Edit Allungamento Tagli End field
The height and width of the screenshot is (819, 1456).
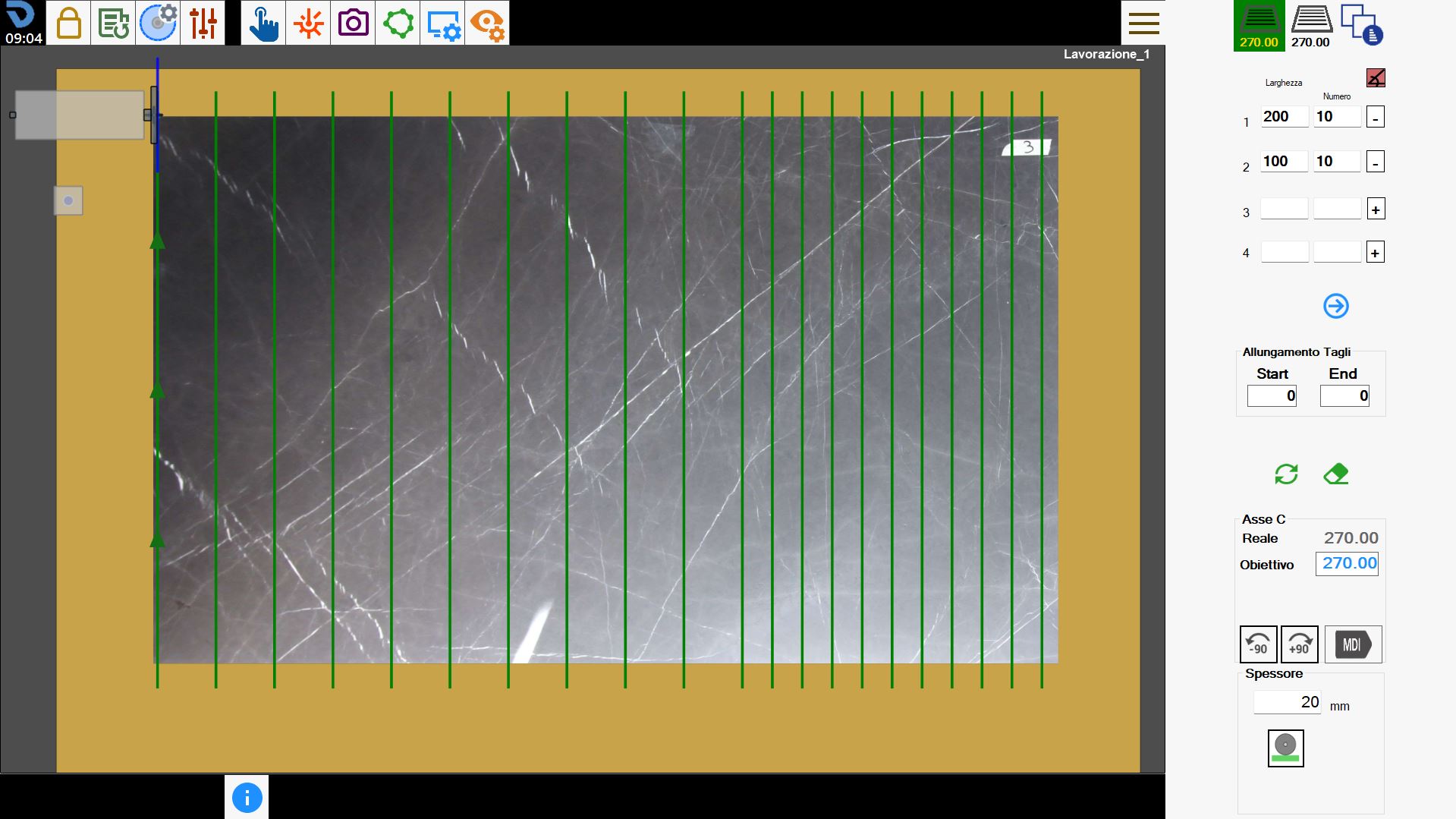tap(1344, 395)
